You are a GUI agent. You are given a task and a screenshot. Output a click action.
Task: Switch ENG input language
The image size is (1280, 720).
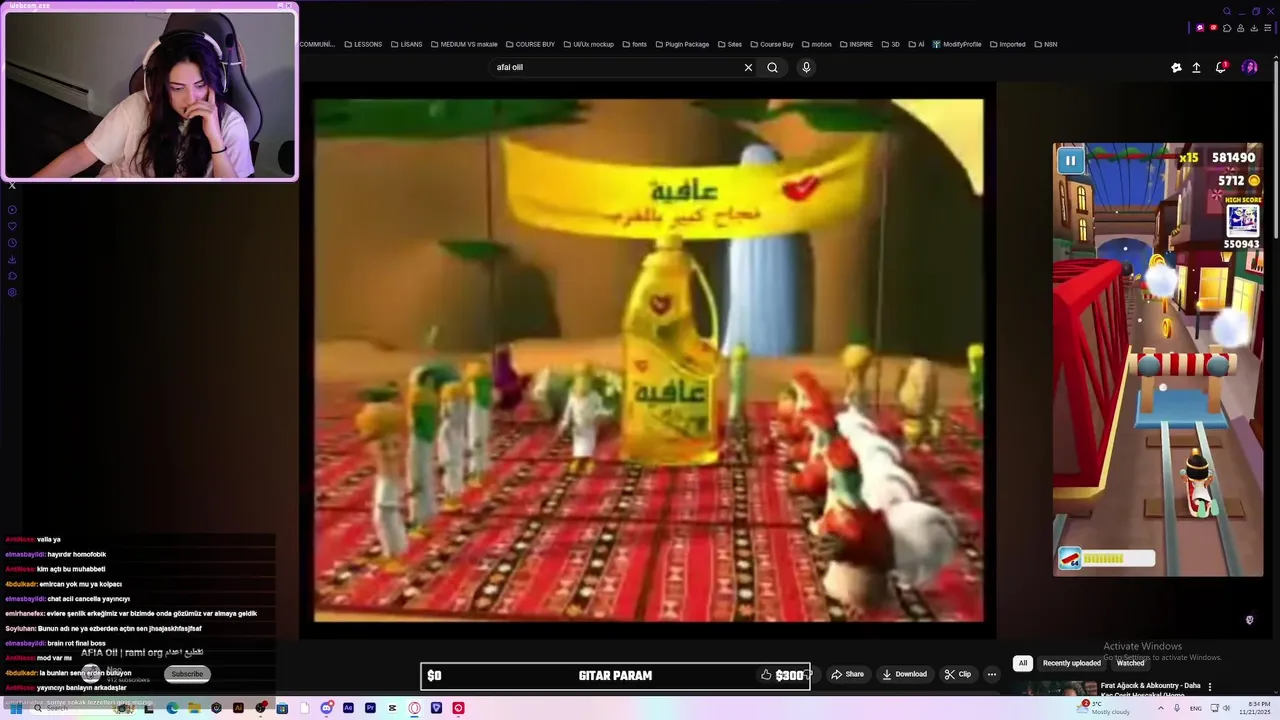[x=1195, y=708]
